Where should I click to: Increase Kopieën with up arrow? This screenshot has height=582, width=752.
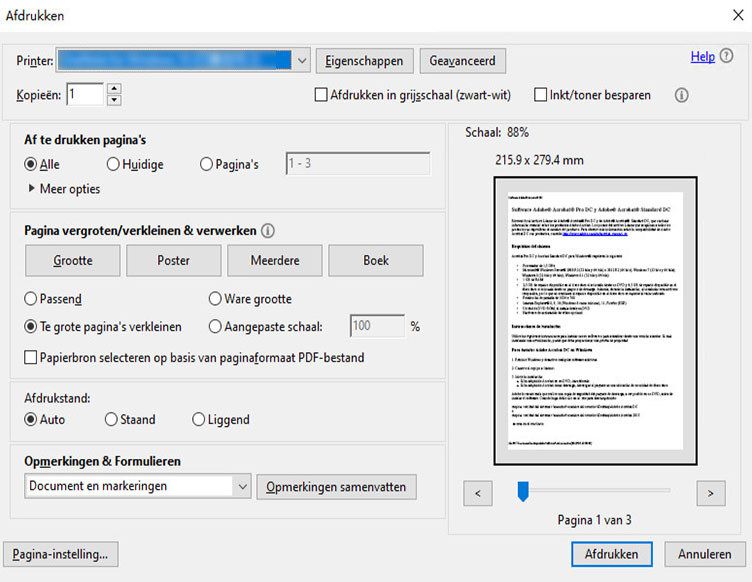[x=114, y=88]
